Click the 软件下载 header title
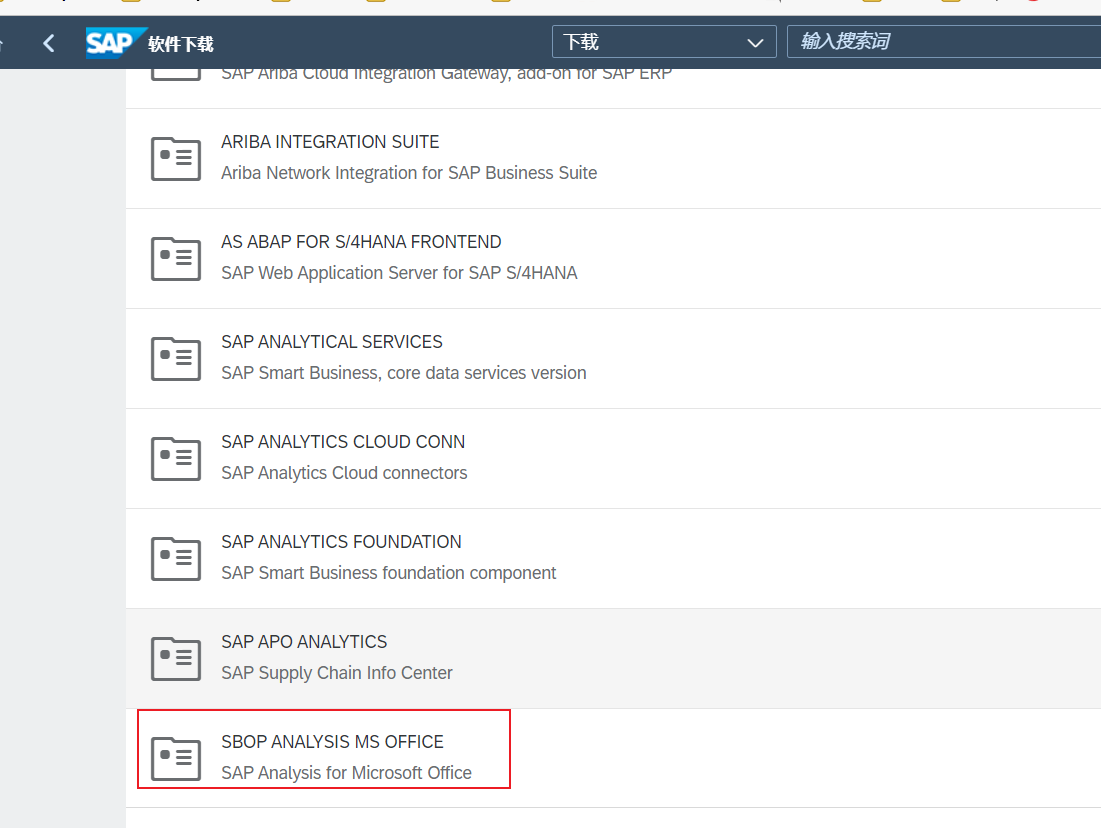1101x828 pixels. click(x=180, y=44)
